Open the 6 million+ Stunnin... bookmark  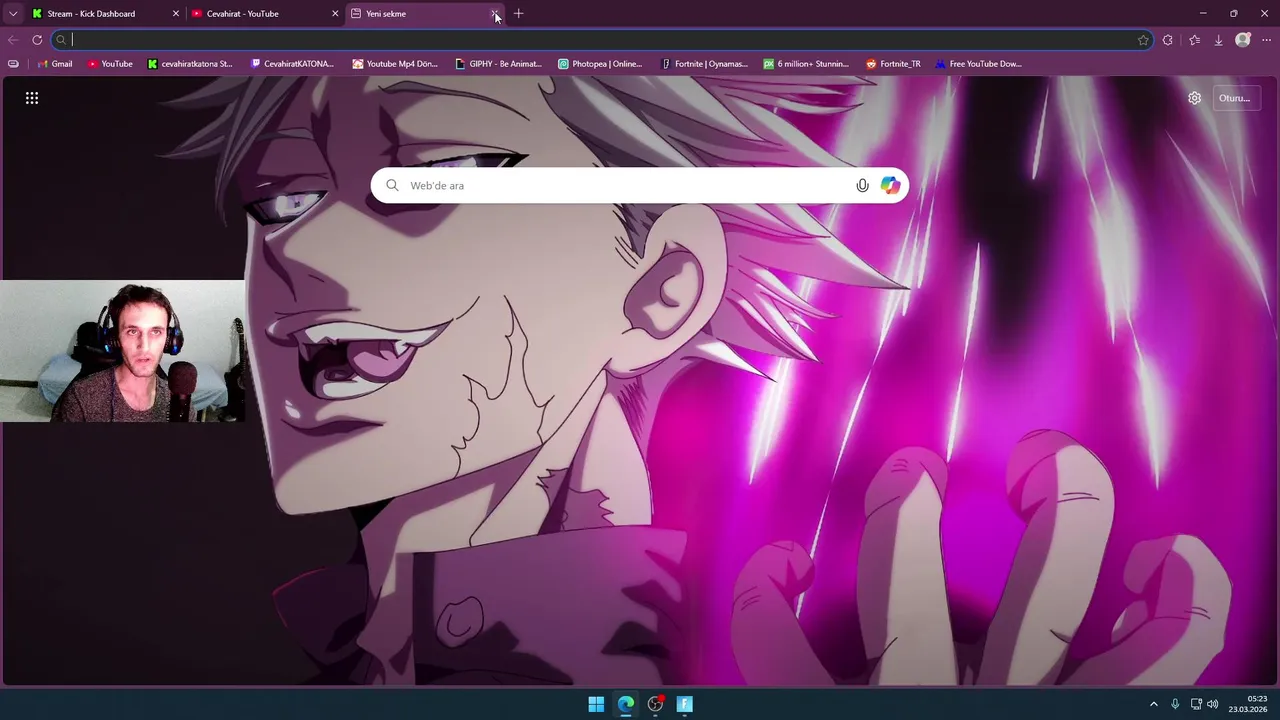(806, 64)
